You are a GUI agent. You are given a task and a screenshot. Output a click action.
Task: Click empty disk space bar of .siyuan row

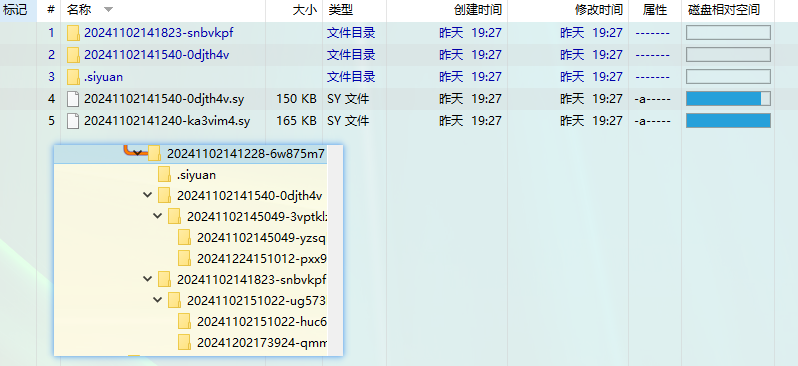728,77
